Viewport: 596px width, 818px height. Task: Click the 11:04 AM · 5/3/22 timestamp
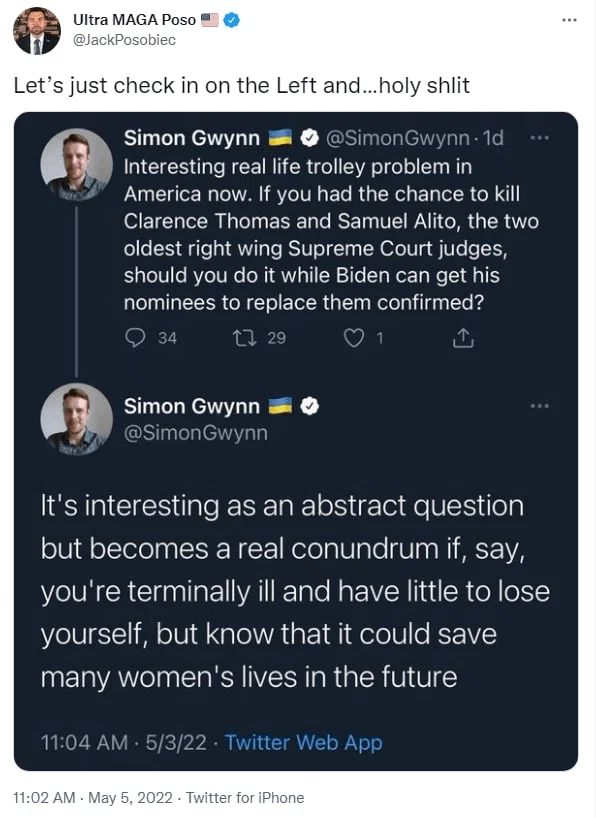[x=124, y=742]
